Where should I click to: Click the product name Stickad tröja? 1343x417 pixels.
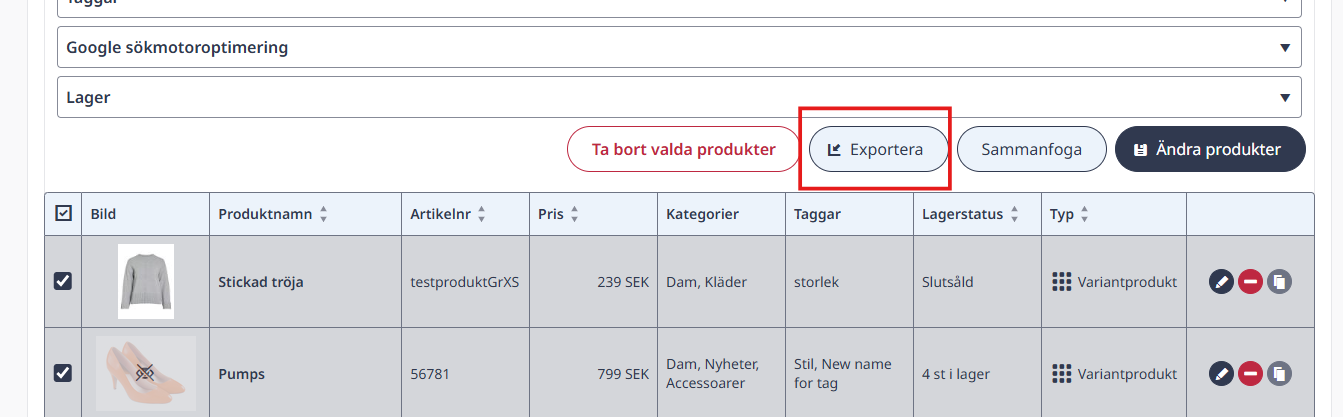coord(261,282)
